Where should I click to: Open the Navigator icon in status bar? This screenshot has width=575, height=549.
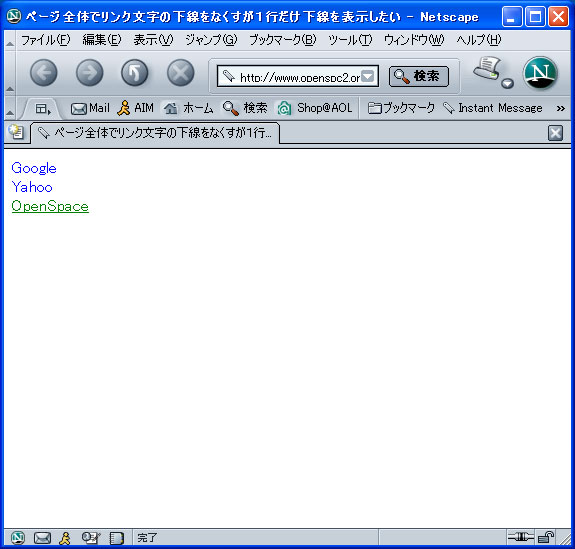coord(18,538)
